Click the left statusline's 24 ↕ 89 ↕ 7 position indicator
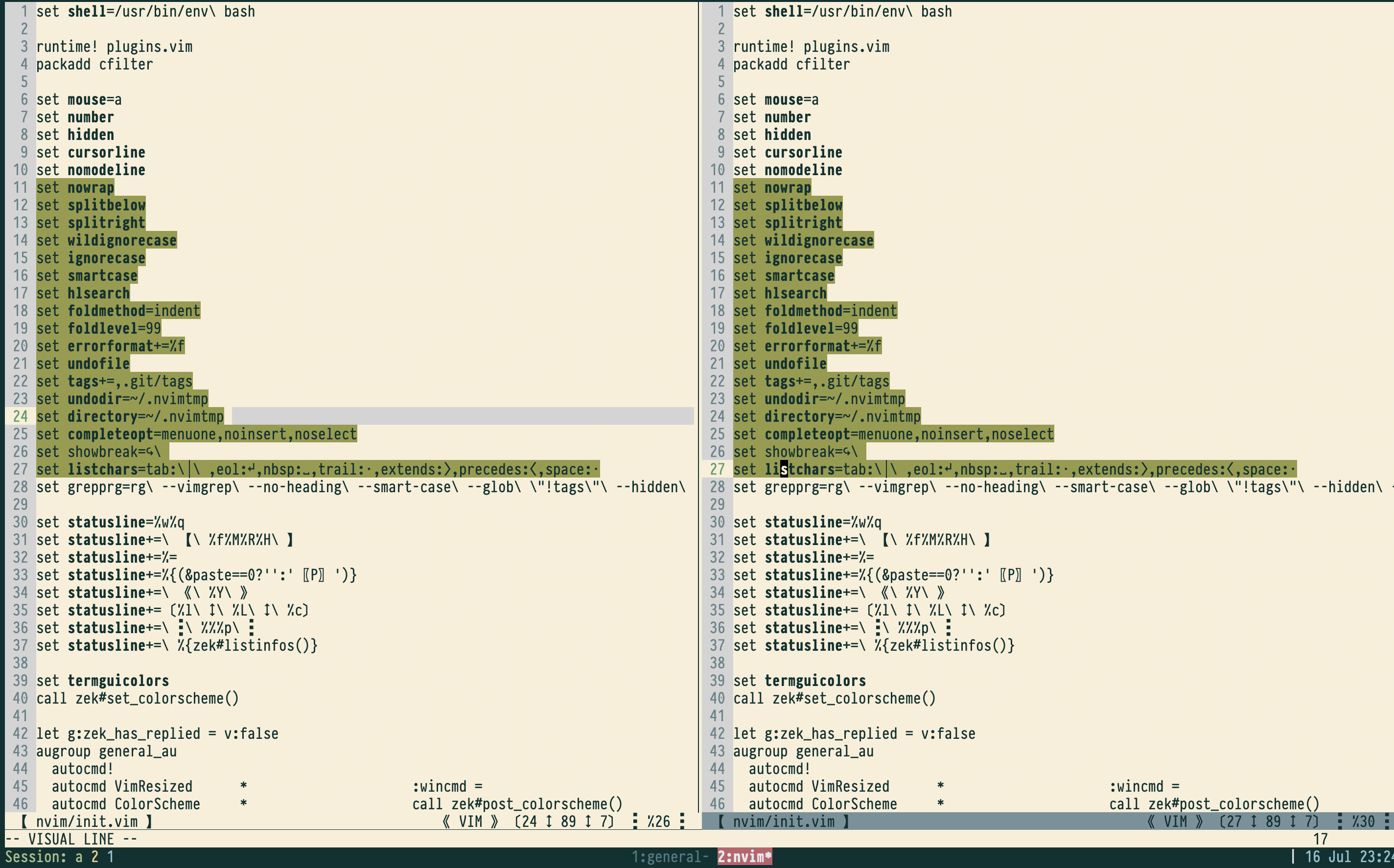The image size is (1394, 868). 564,822
